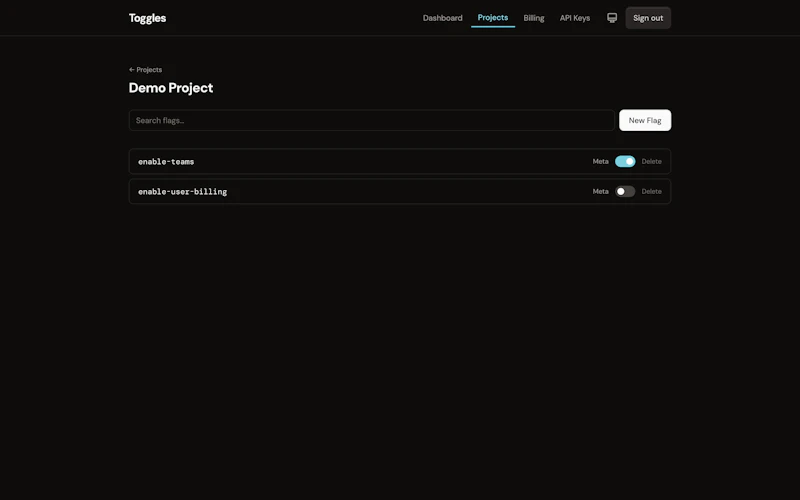Open the API Keys nav tab
This screenshot has height=500, width=800.
(x=574, y=18)
